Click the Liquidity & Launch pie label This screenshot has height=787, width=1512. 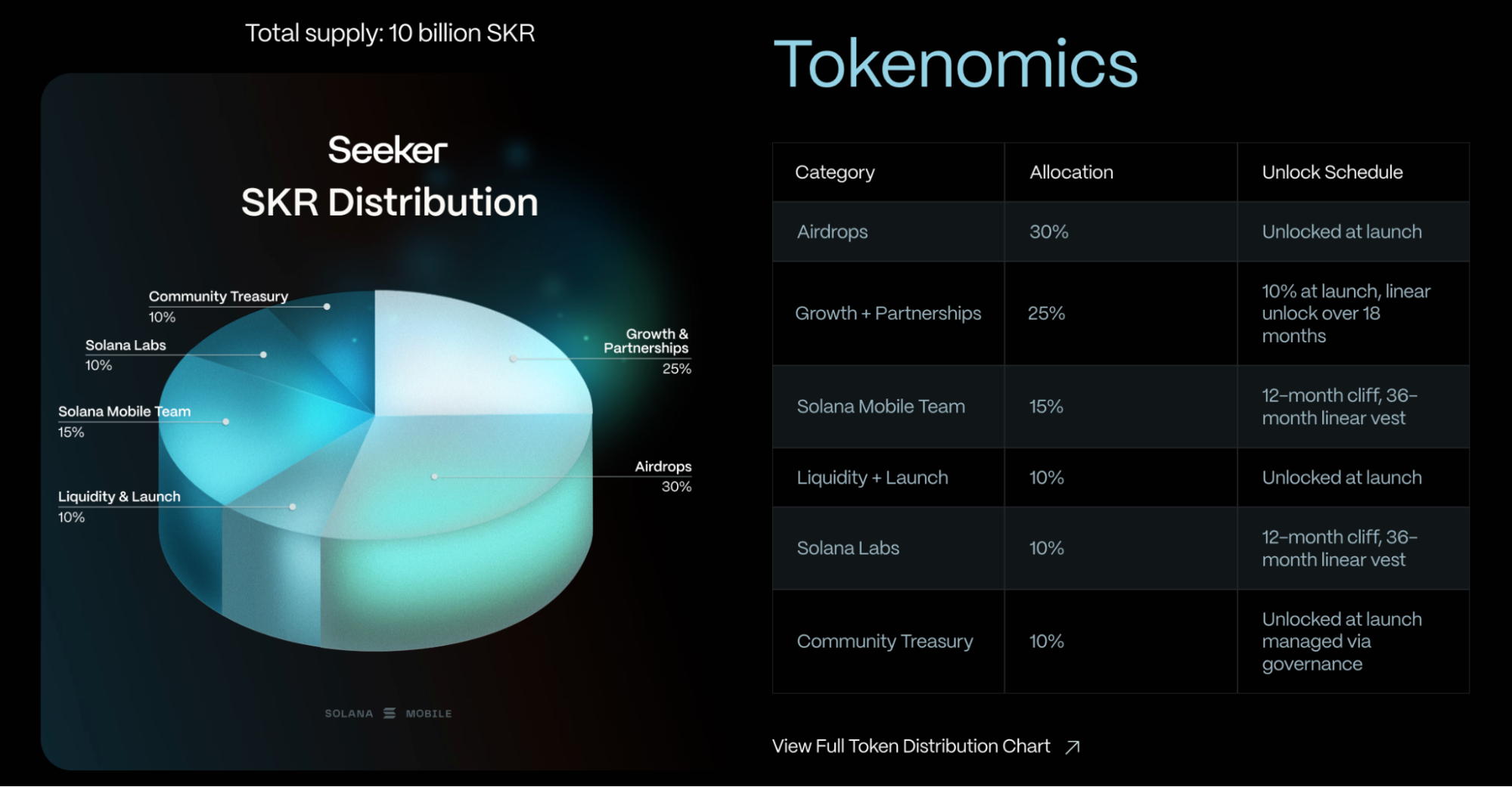click(120, 497)
